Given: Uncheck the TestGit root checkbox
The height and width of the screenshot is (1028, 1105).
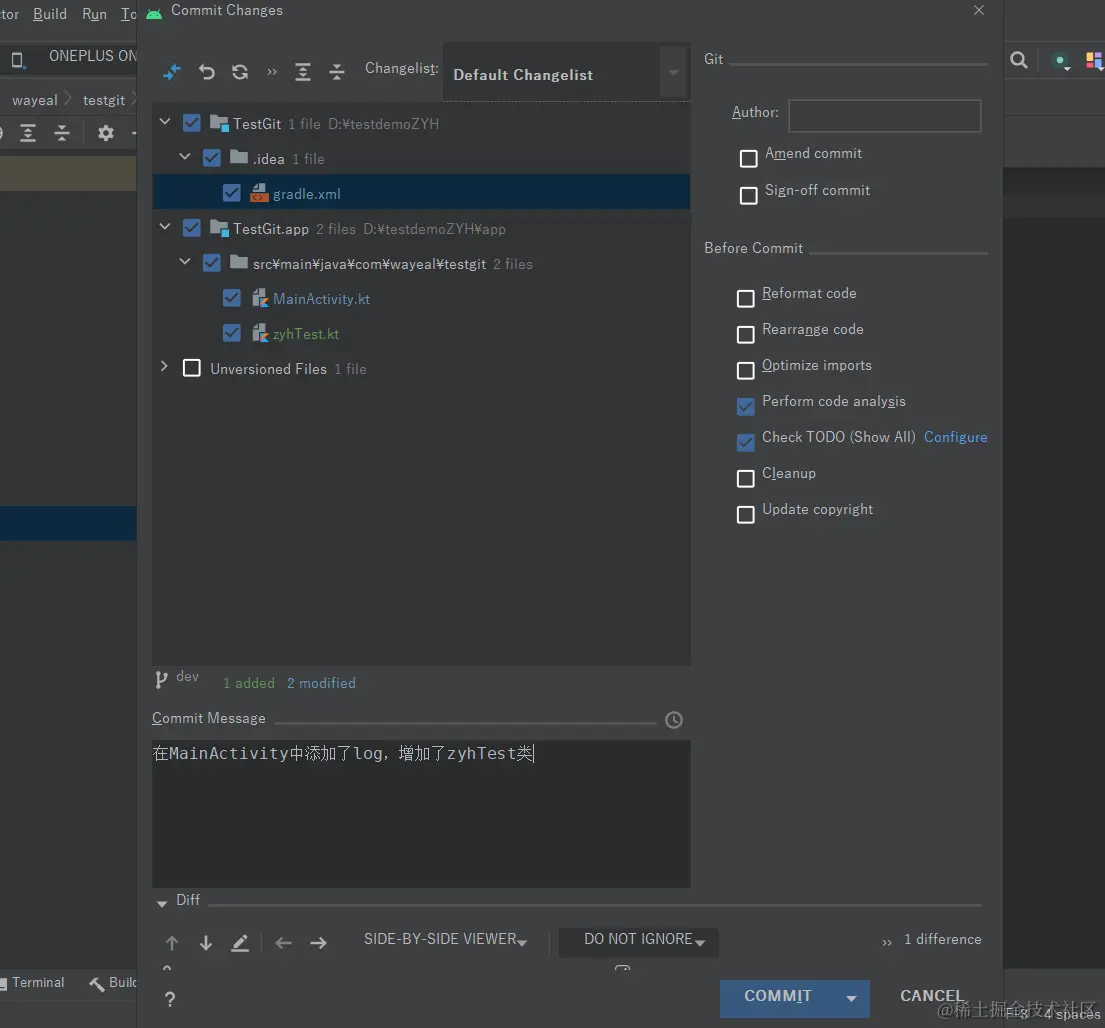Looking at the screenshot, I should coord(192,123).
